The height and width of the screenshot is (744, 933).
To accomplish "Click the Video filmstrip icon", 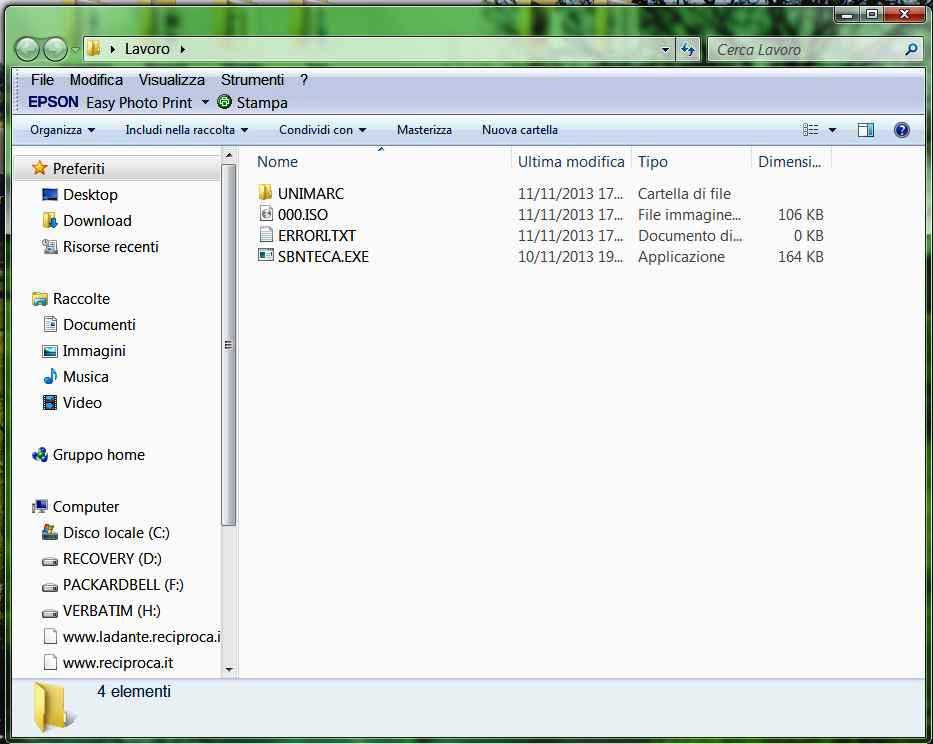I will point(50,403).
